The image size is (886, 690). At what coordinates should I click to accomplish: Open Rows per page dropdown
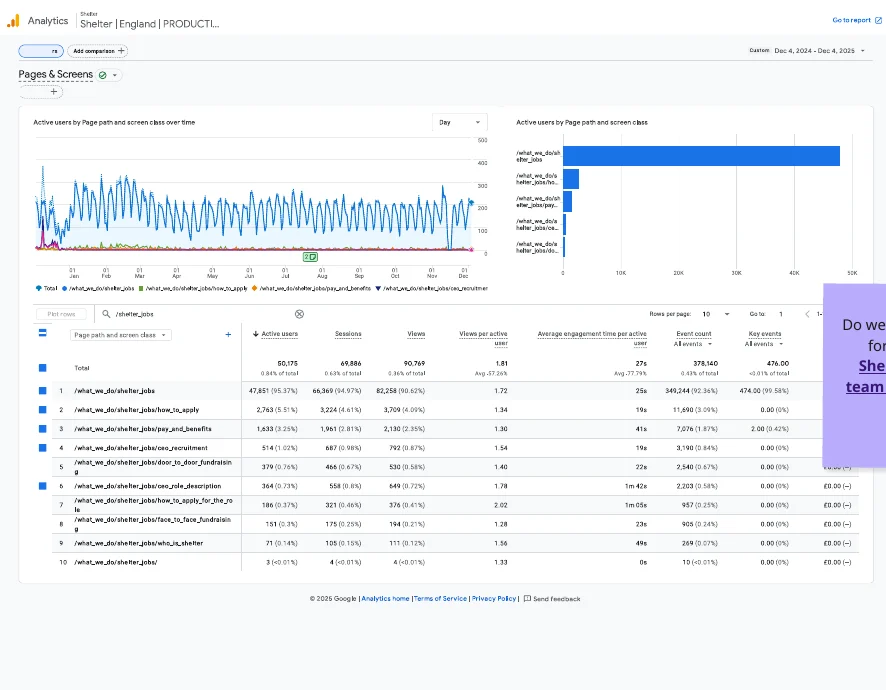tap(716, 314)
